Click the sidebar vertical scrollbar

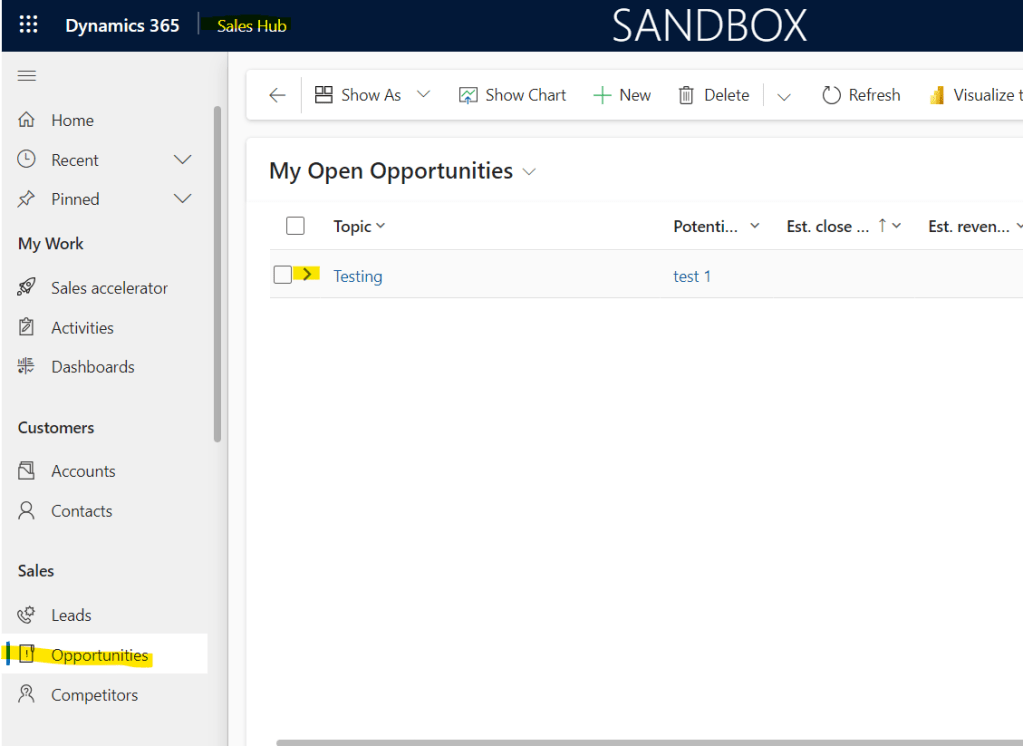[x=218, y=275]
